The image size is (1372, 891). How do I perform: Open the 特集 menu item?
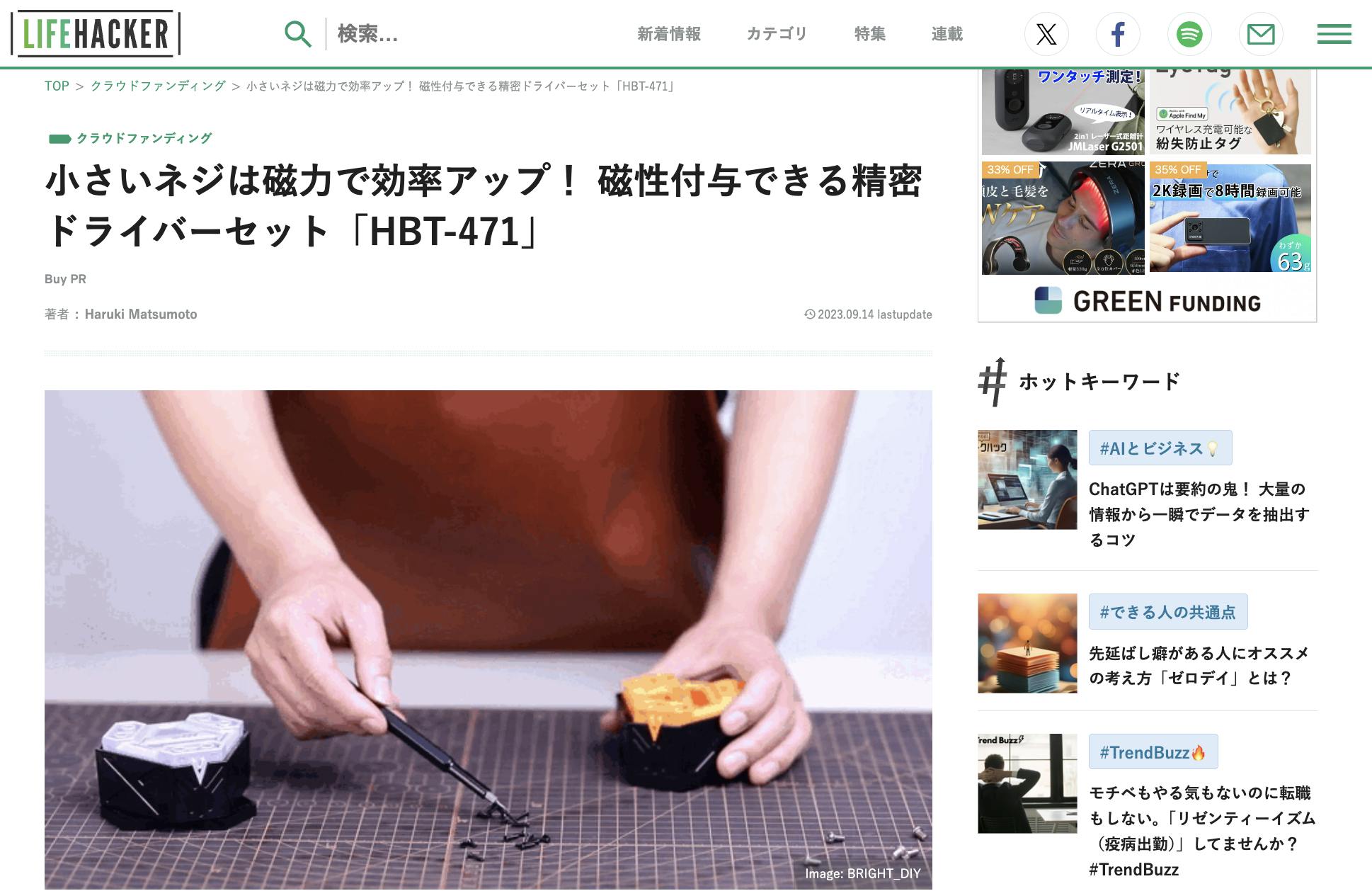(x=869, y=34)
